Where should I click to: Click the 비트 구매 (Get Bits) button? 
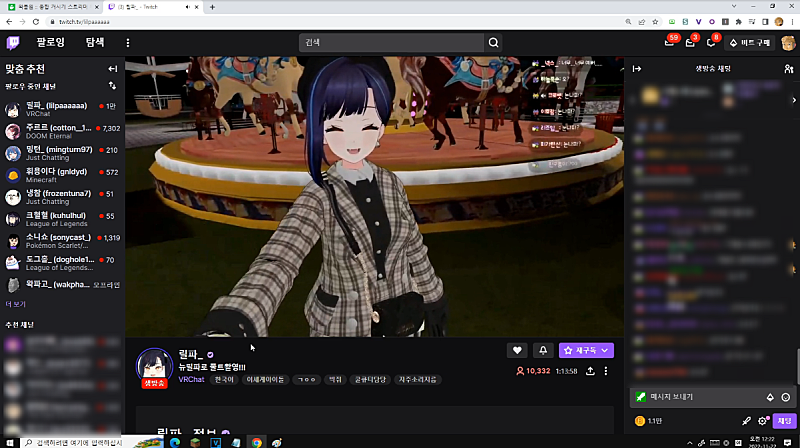[749, 43]
